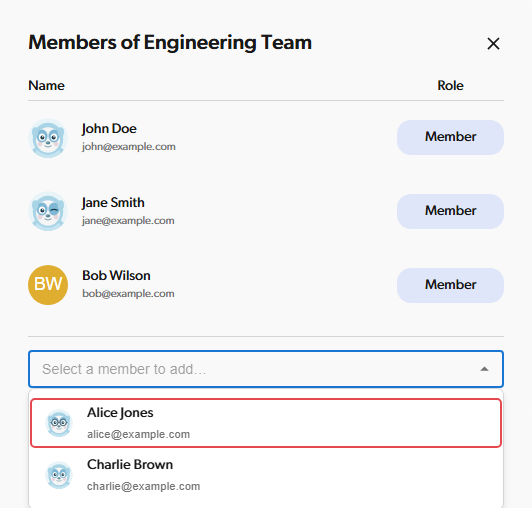Click the email bob@example.com

[128, 294]
